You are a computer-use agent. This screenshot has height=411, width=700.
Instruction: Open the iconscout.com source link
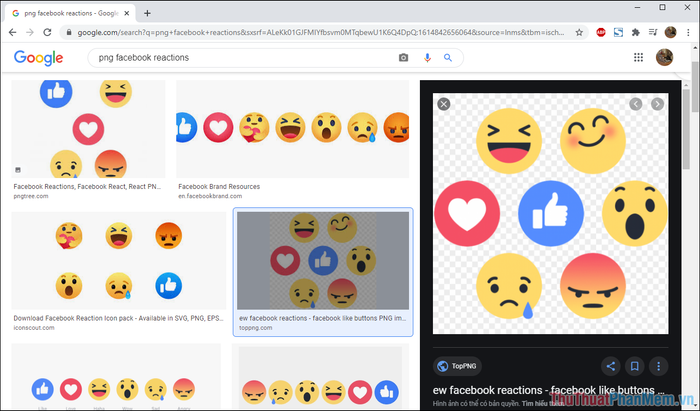click(34, 328)
